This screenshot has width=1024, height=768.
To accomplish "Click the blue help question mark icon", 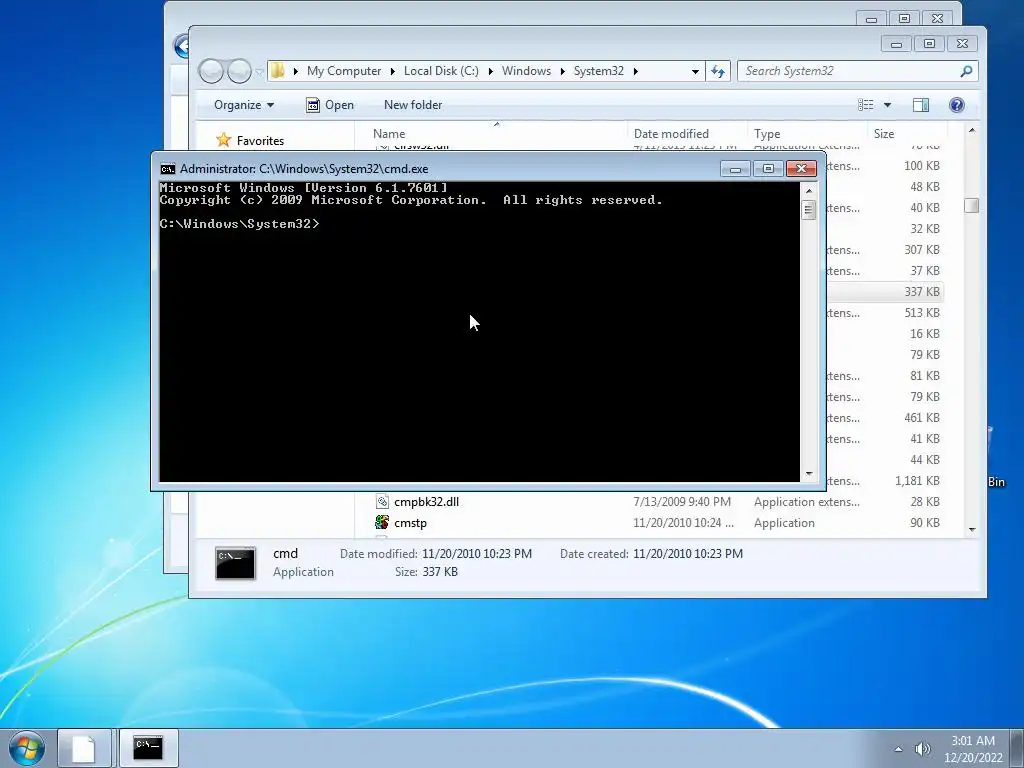I will pos(957,104).
